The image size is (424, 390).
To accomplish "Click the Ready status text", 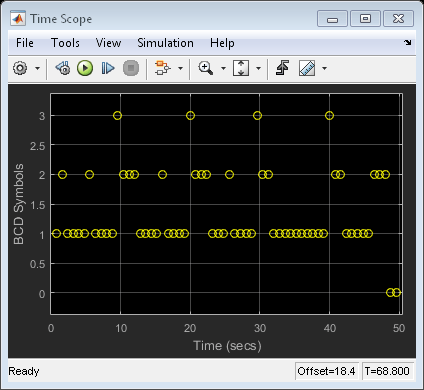I will coord(24,371).
